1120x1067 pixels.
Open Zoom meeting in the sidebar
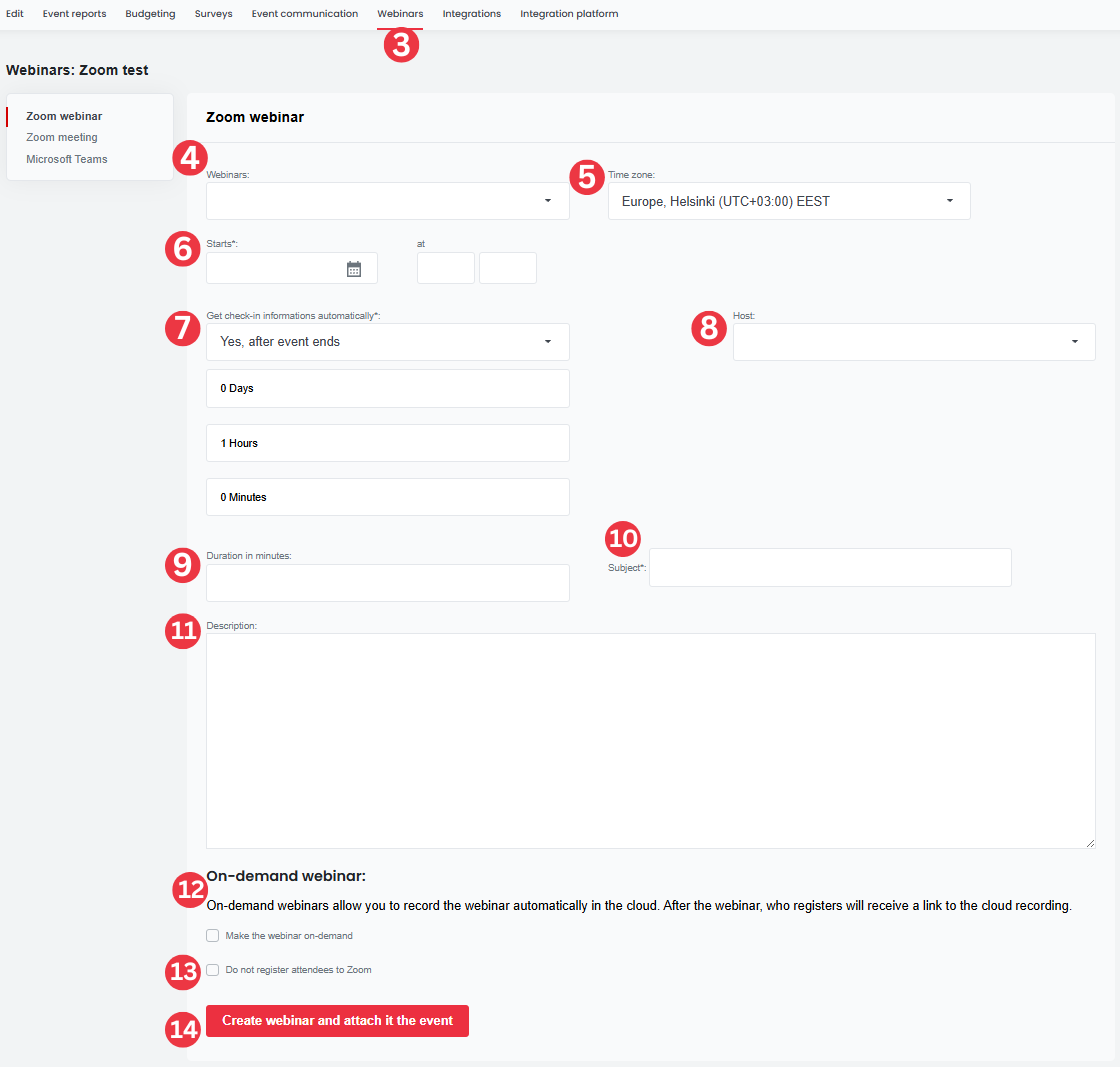pos(62,137)
